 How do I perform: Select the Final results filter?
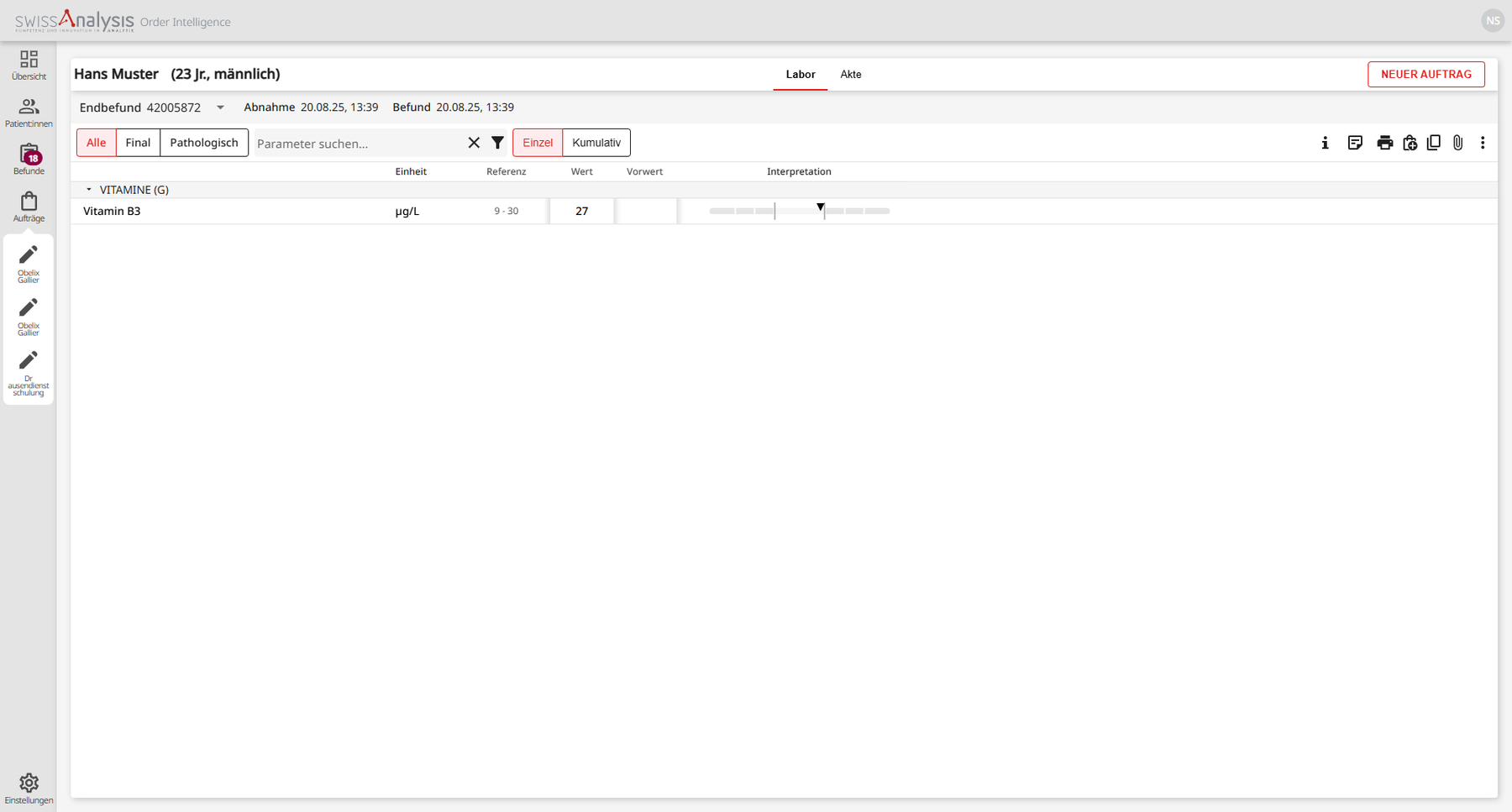point(138,143)
